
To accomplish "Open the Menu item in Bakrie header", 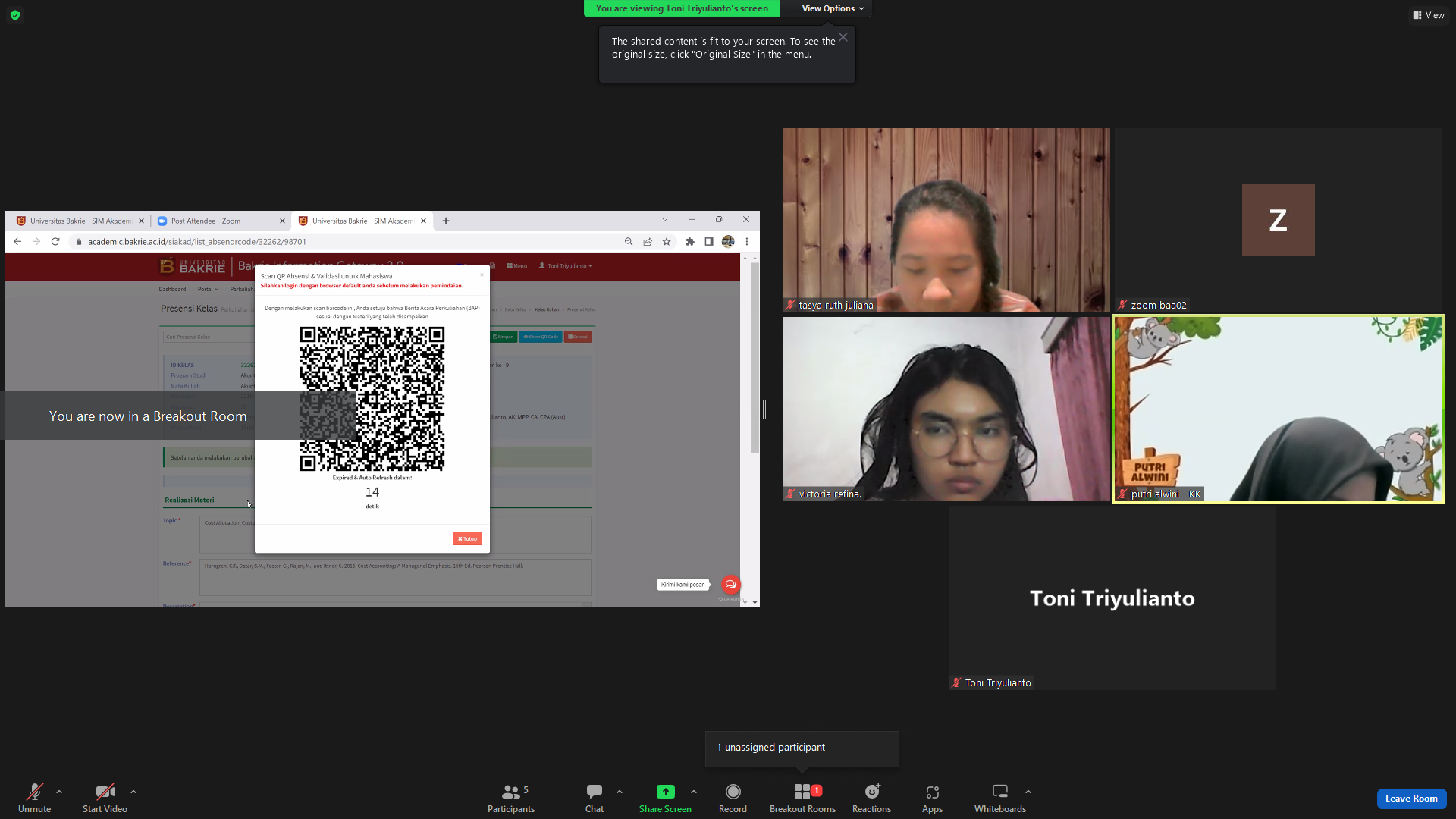I will click(516, 266).
